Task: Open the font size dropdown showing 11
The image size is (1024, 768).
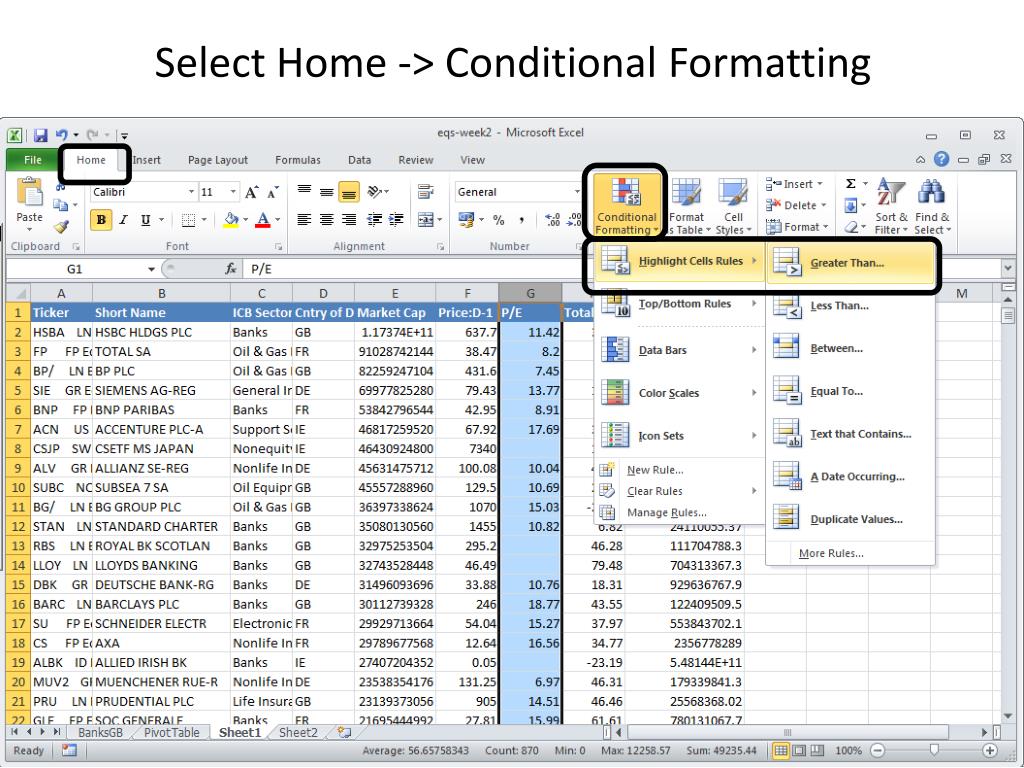Action: (232, 192)
